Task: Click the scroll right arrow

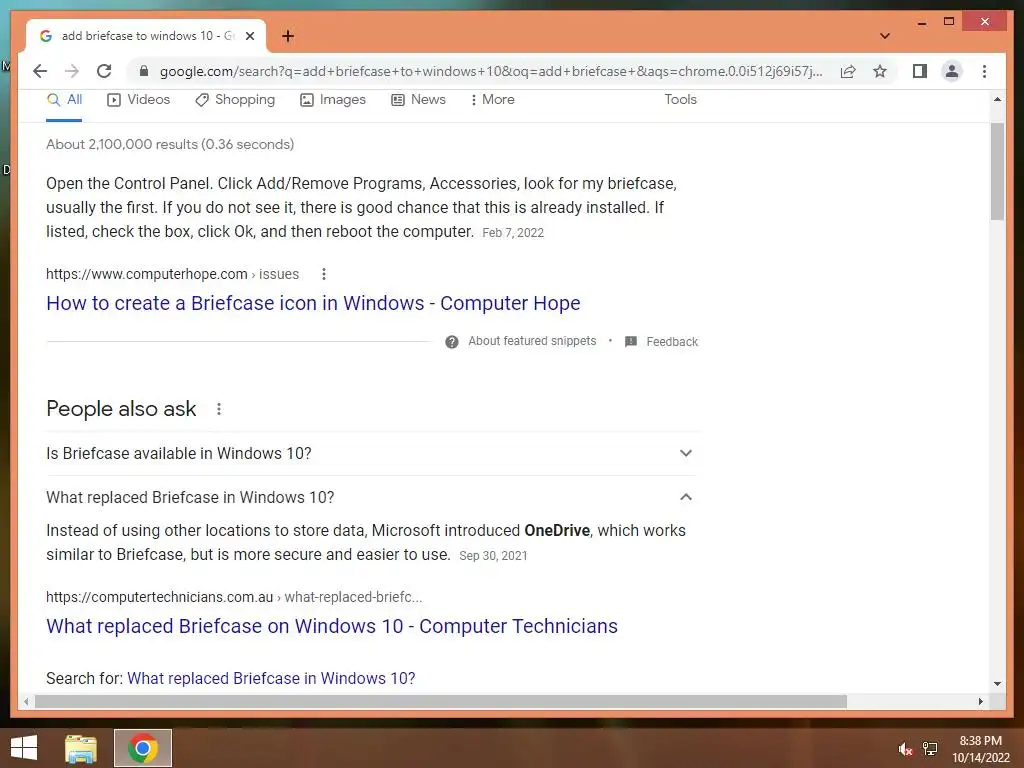Action: [x=981, y=701]
